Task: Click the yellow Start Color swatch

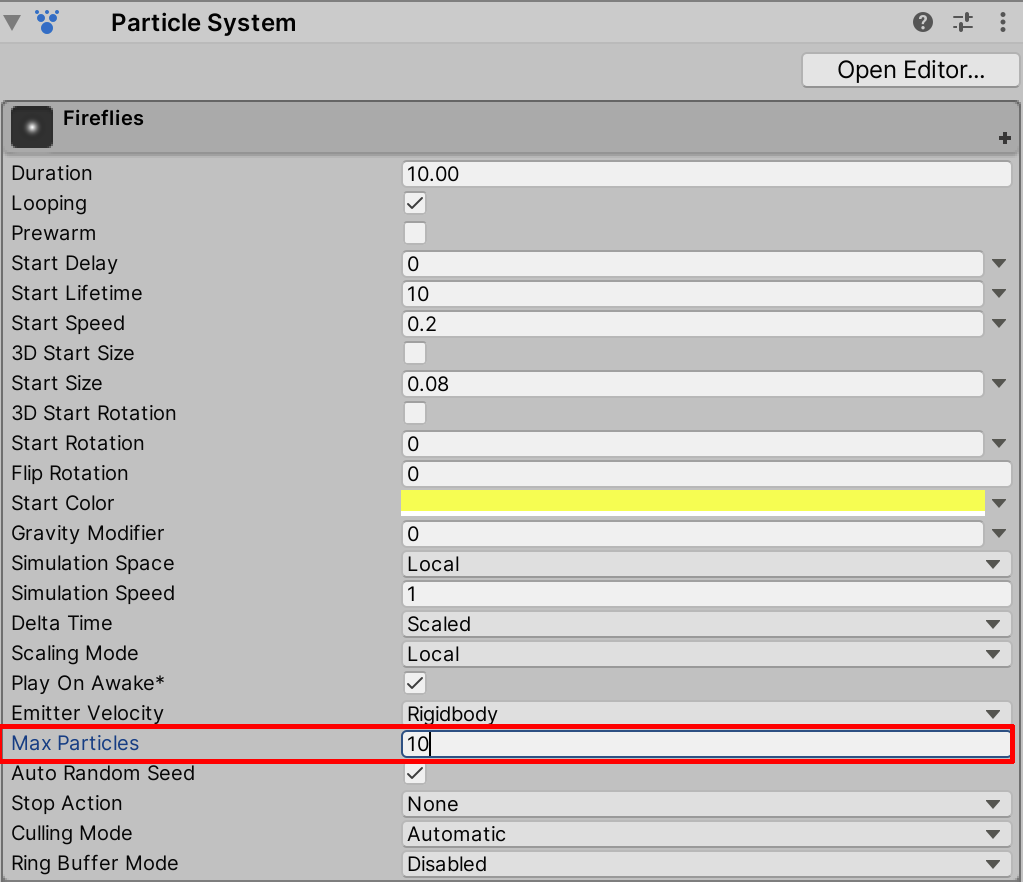Action: pyautogui.click(x=692, y=501)
